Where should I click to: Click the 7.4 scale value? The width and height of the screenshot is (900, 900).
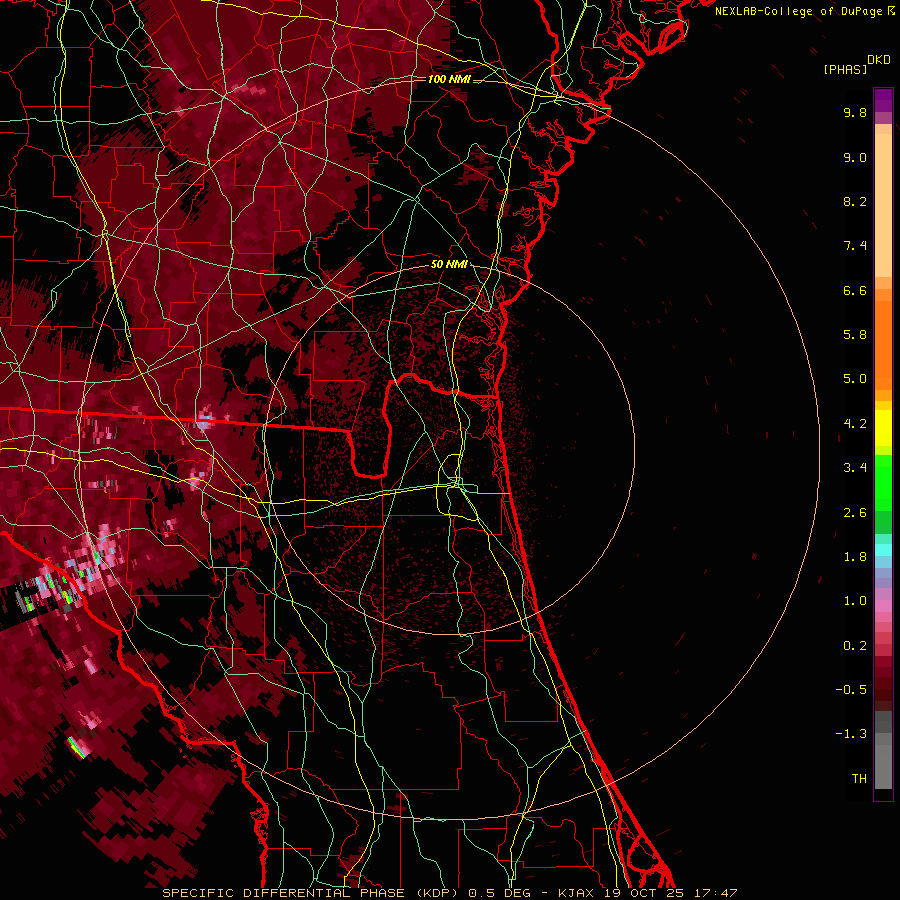click(855, 246)
